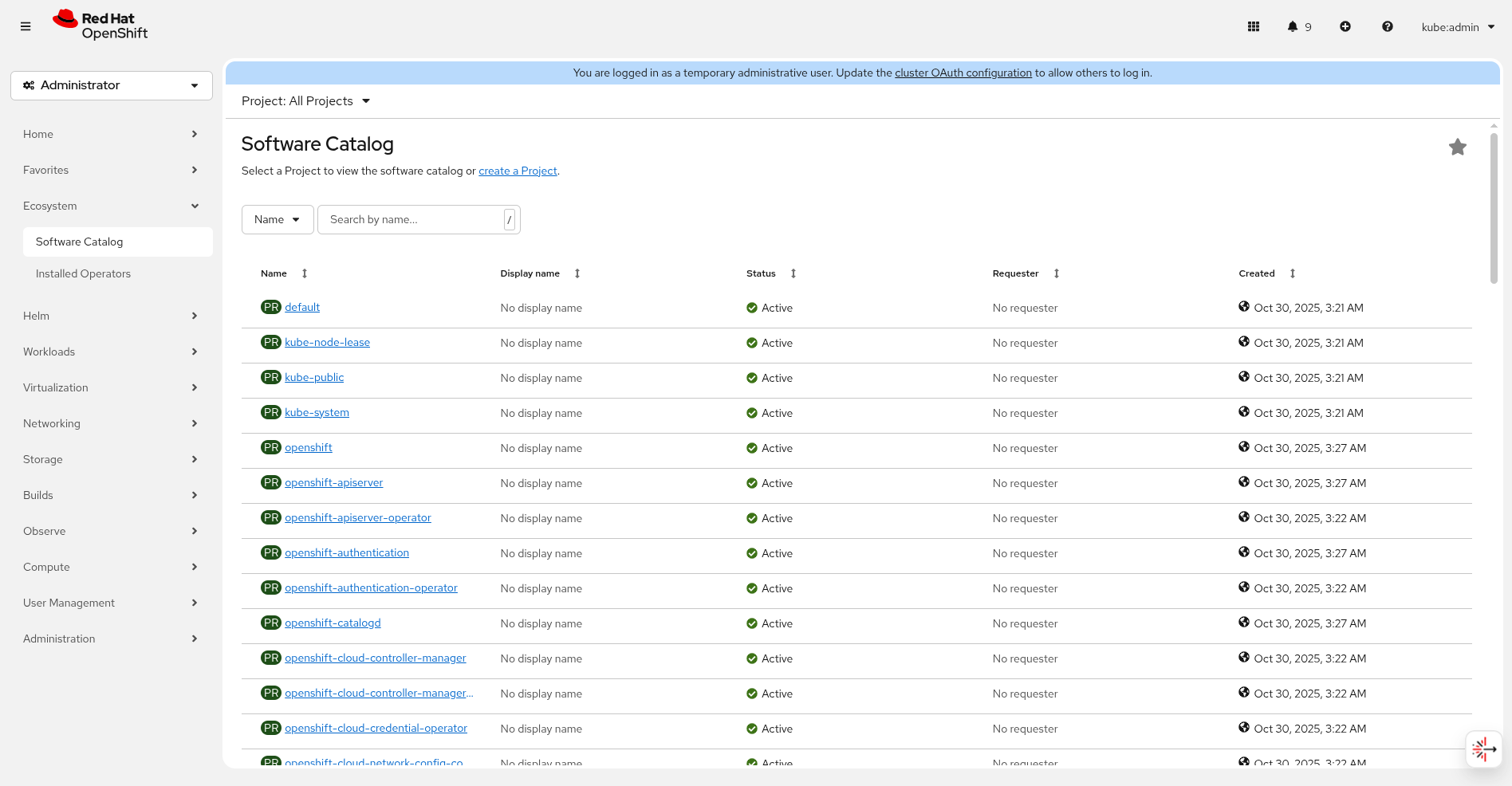
Task: Open the cluster OAuth configuration link
Action: pyautogui.click(x=963, y=73)
